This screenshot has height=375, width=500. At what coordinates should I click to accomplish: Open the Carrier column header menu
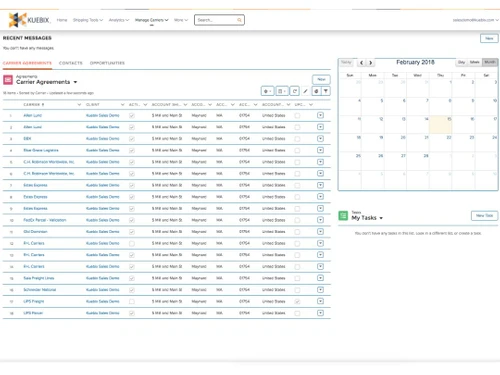click(79, 105)
